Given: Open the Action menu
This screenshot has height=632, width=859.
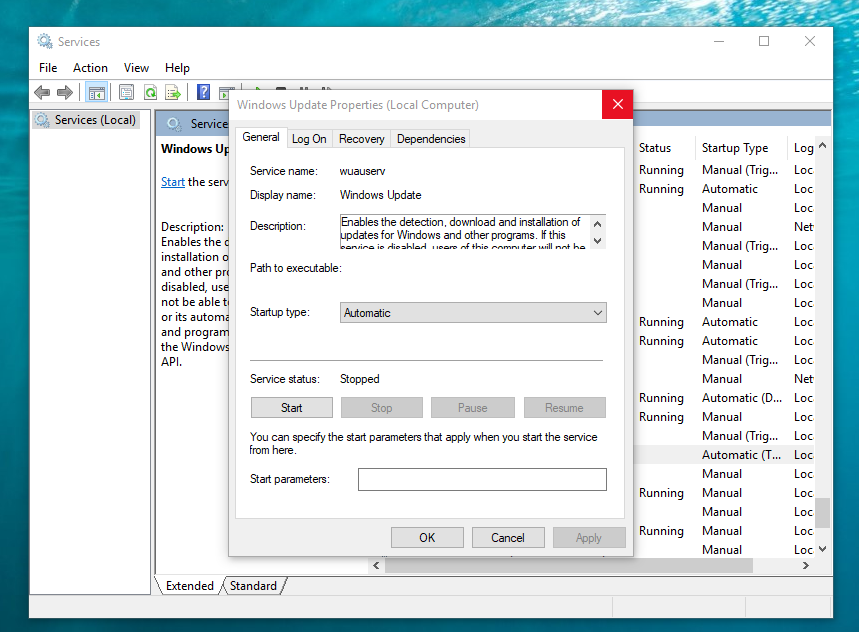Looking at the screenshot, I should point(90,68).
